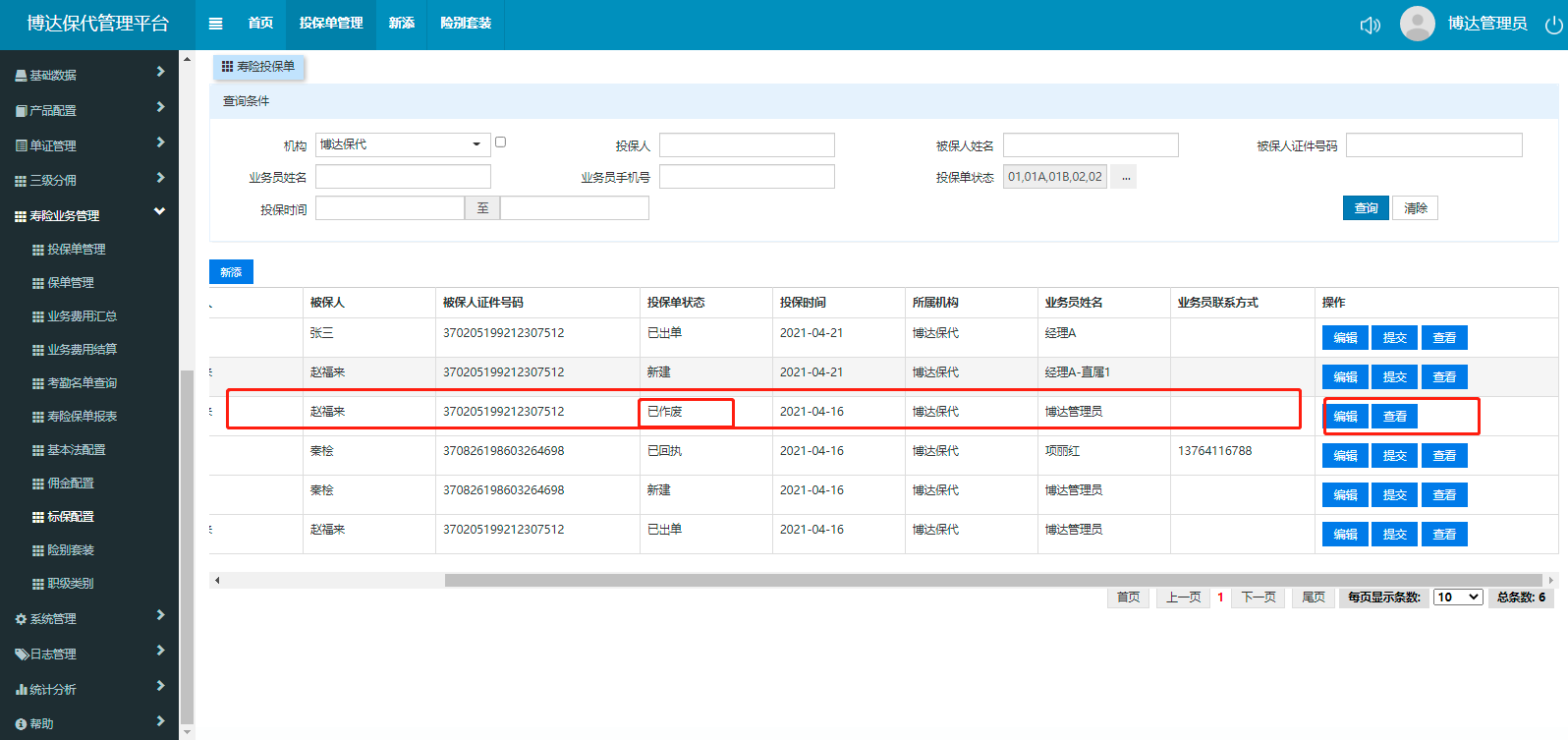Image resolution: width=1568 pixels, height=740 pixels.
Task: Open 寿险保单报表 sidebar item
Action: click(x=82, y=417)
